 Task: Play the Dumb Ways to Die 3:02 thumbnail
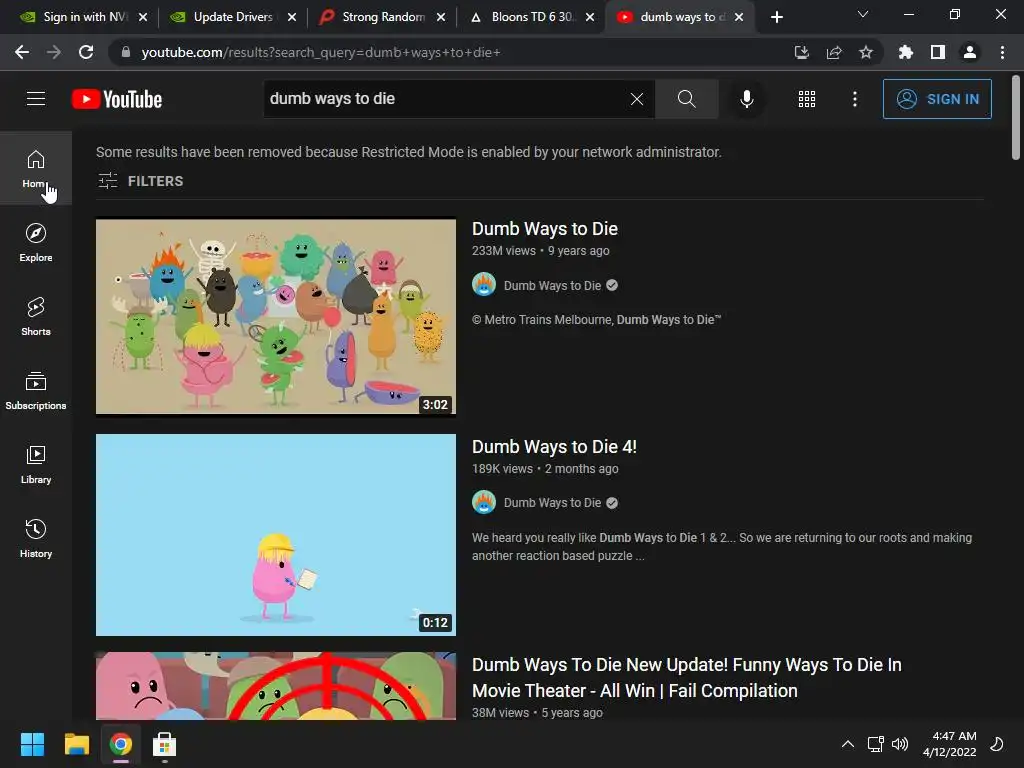[276, 317]
